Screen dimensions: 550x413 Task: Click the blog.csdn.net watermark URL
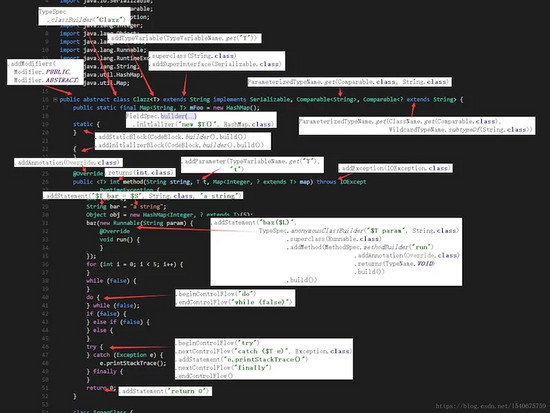(x=490, y=406)
